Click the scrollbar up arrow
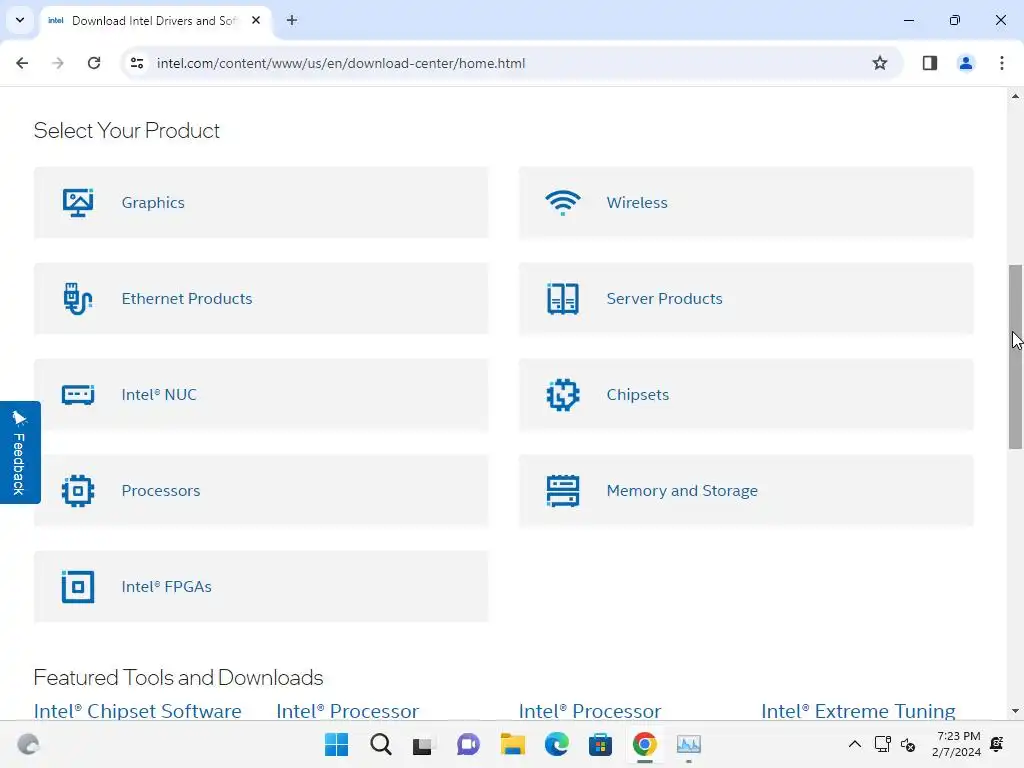The width and height of the screenshot is (1024, 768). tap(1015, 96)
